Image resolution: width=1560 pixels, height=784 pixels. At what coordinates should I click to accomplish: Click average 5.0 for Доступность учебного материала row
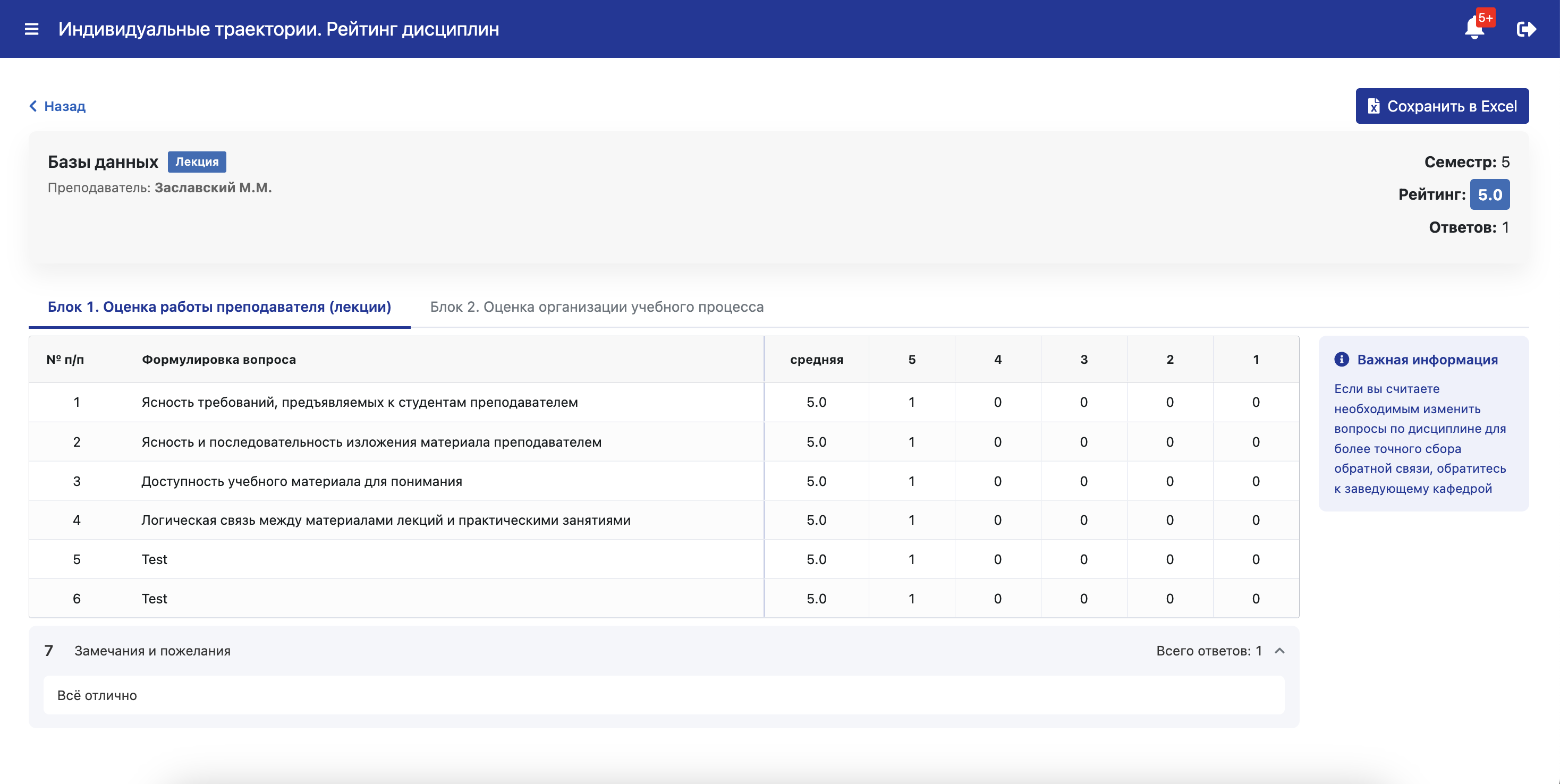click(816, 481)
